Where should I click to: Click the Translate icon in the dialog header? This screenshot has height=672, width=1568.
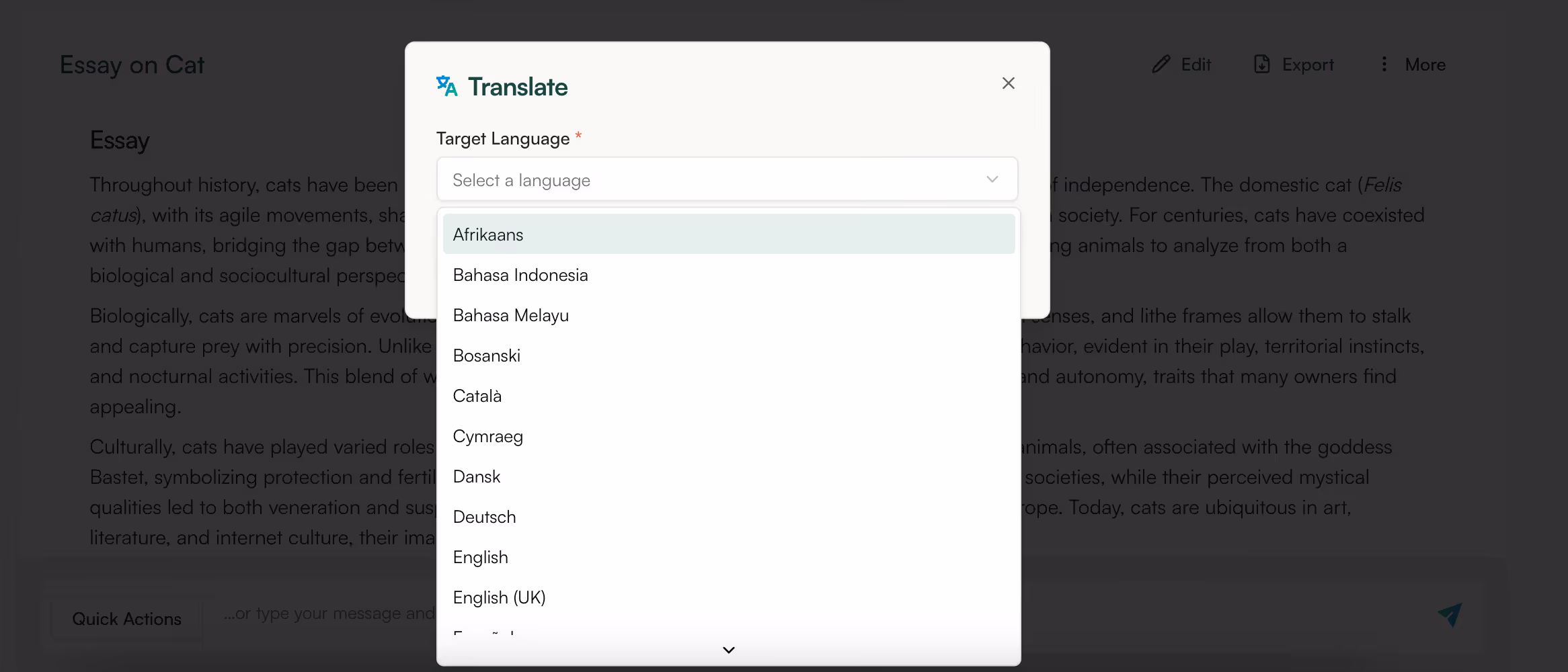[x=447, y=85]
